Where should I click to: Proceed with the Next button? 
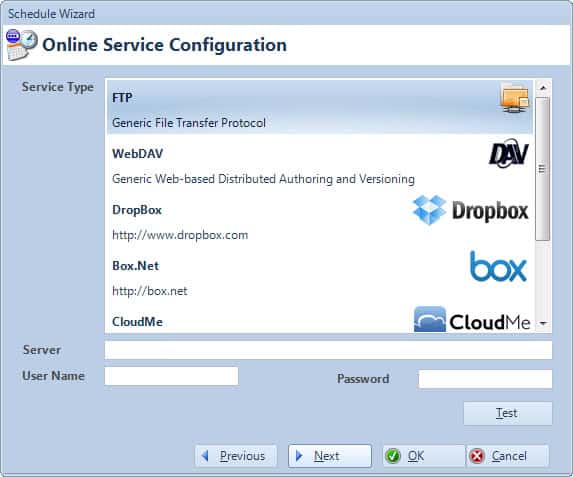pyautogui.click(x=330, y=456)
